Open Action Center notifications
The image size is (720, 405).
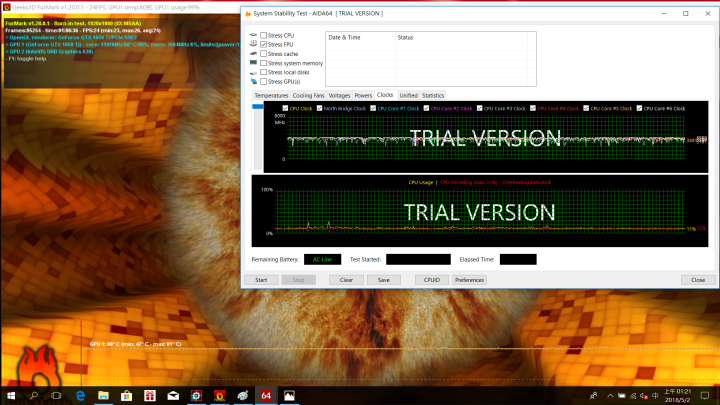705,395
